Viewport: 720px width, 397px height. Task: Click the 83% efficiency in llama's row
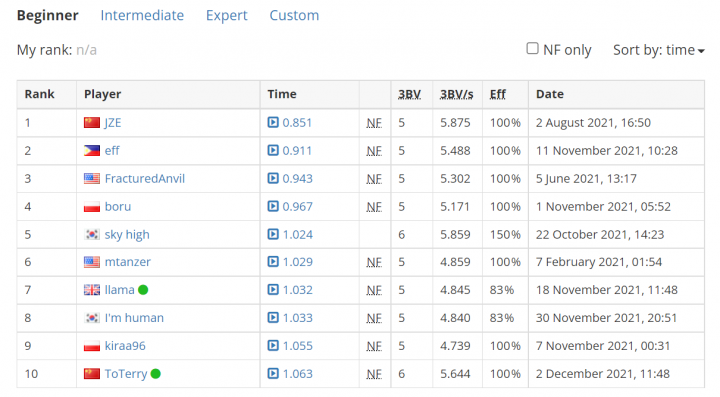coord(502,290)
